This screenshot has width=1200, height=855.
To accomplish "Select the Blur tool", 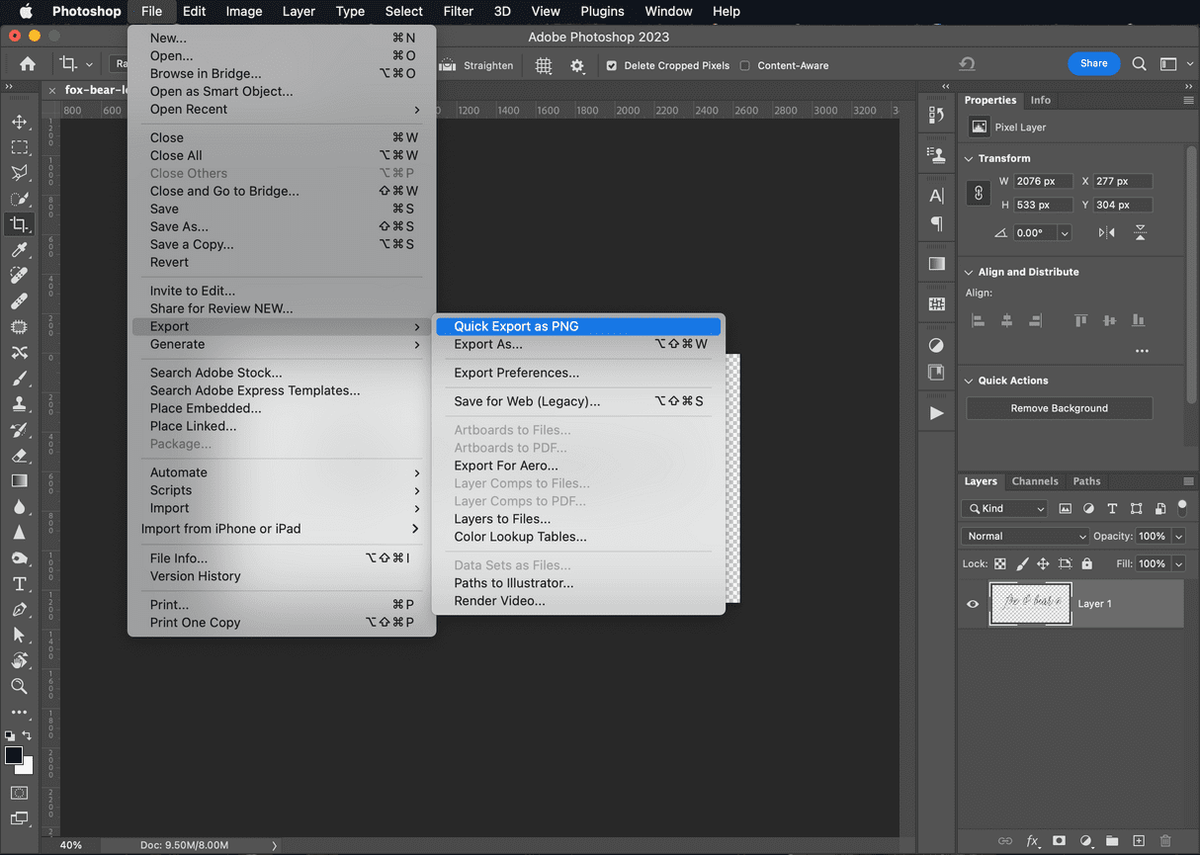I will pyautogui.click(x=19, y=507).
